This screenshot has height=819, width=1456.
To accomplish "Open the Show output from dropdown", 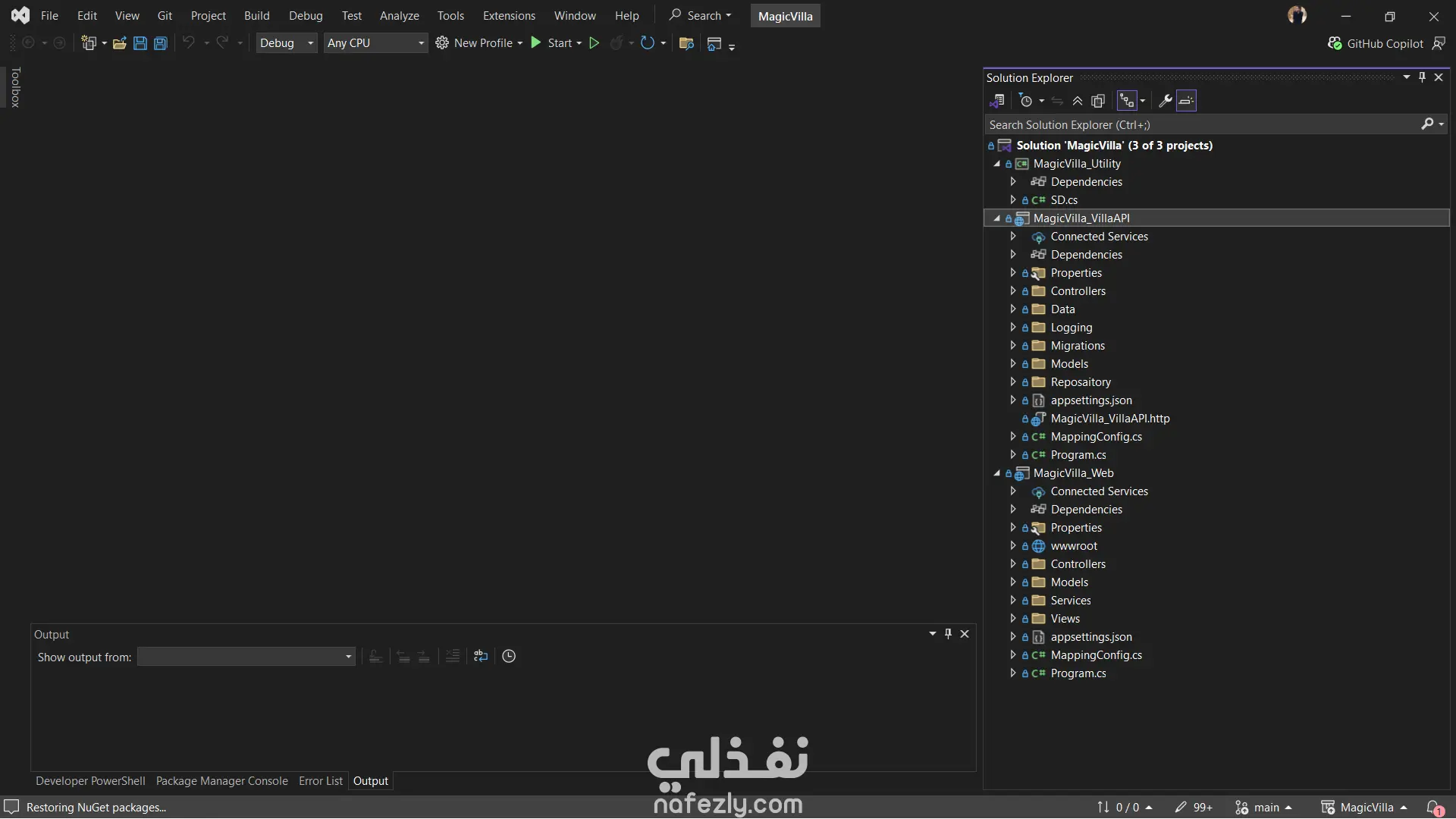I will (246, 657).
